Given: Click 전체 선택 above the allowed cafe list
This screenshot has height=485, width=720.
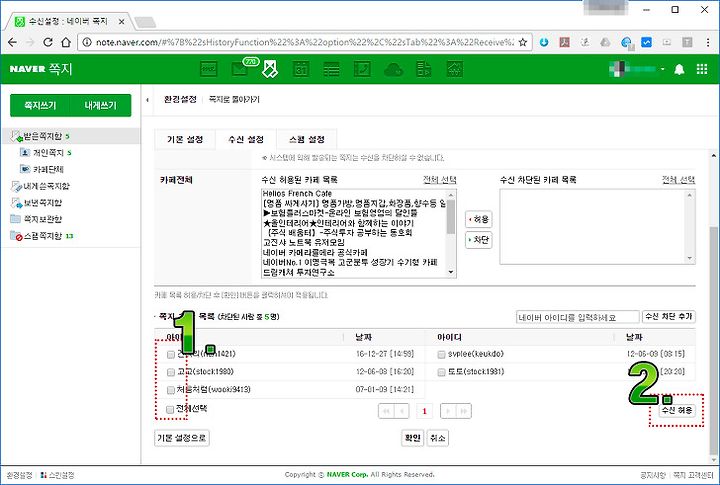Looking at the screenshot, I should click(439, 180).
